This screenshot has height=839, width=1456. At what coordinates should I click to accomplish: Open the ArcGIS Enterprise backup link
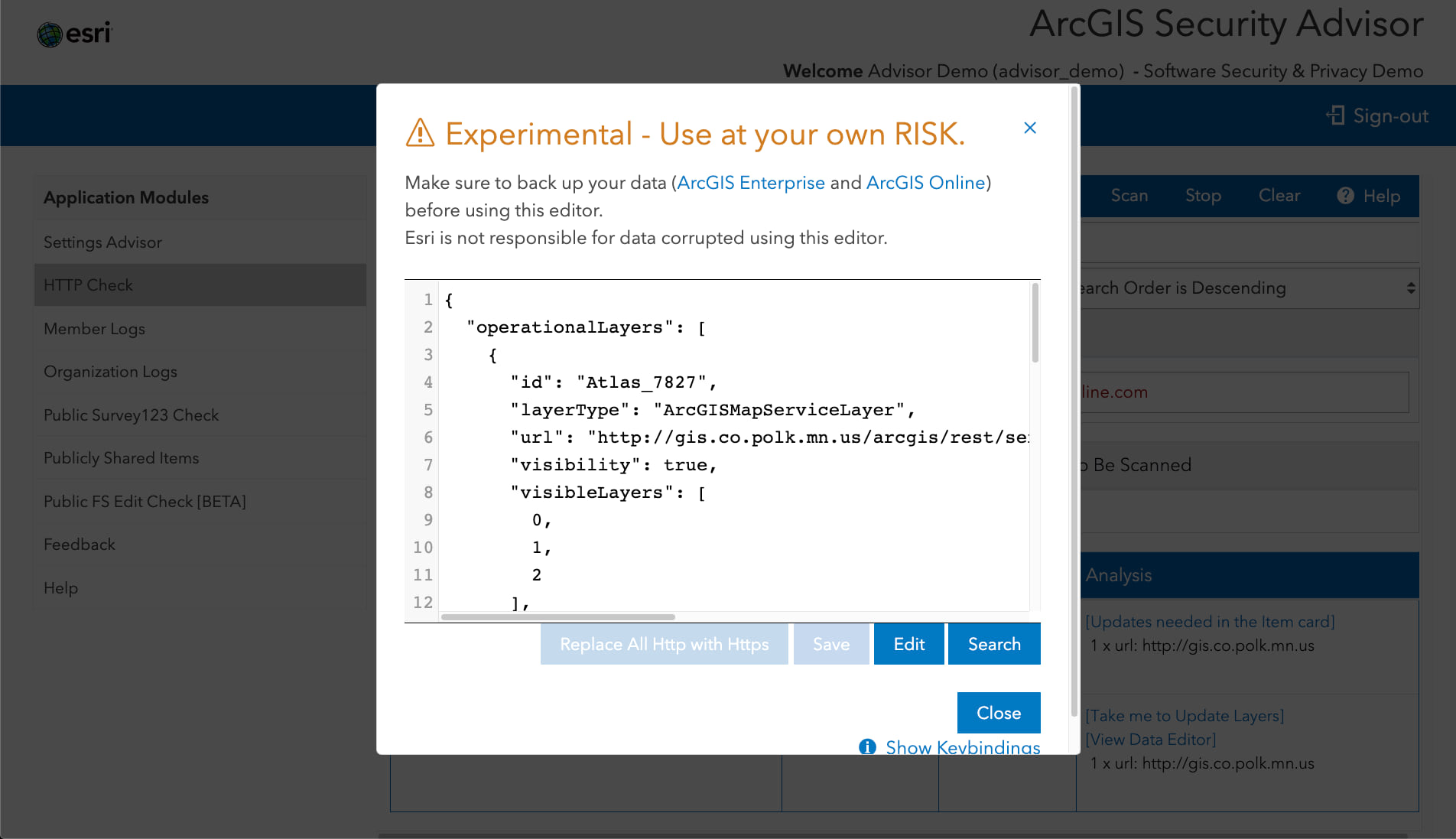pos(751,183)
